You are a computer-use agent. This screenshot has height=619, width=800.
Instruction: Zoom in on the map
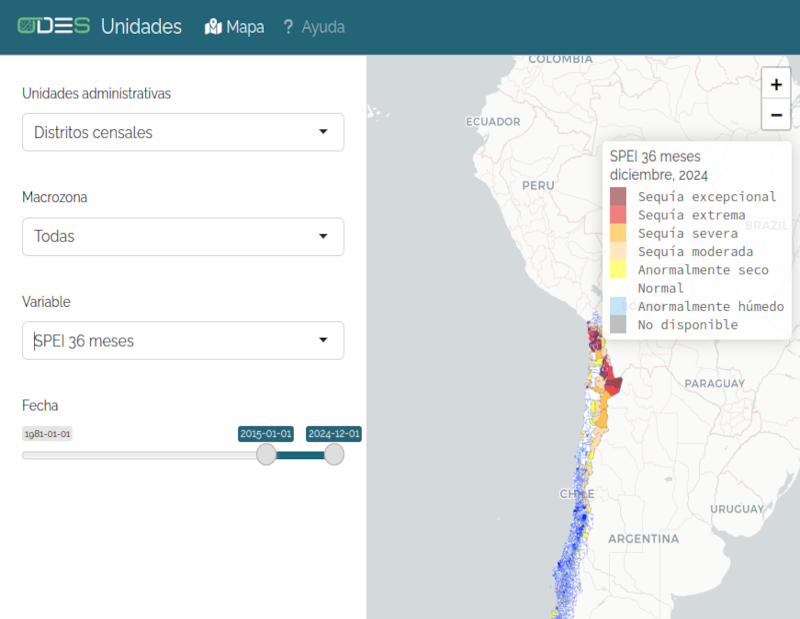(x=776, y=85)
